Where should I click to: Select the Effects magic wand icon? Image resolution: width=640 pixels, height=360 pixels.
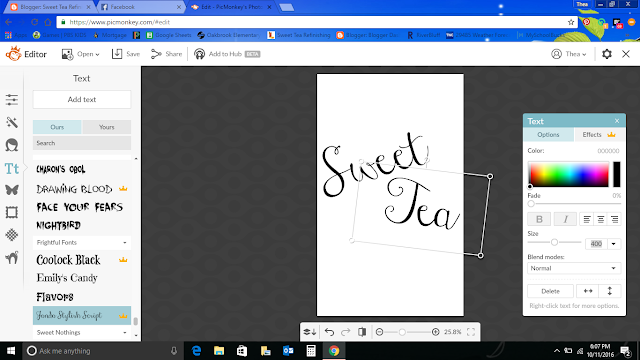coord(12,122)
